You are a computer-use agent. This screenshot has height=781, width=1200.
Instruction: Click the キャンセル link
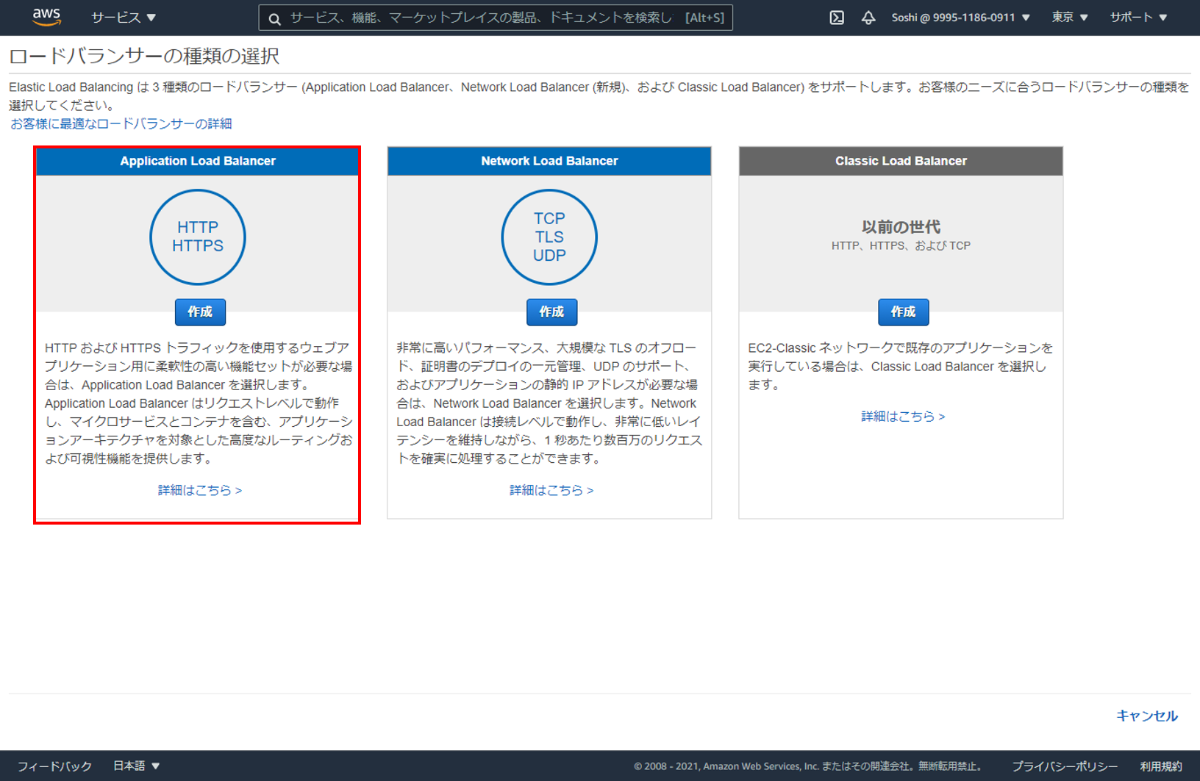click(1147, 716)
